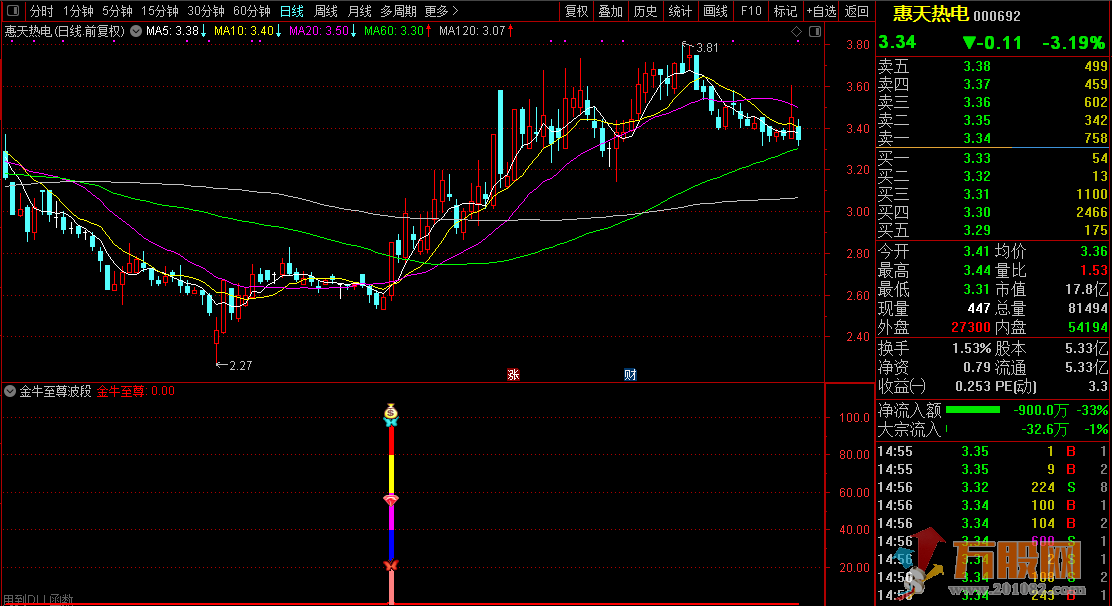The width and height of the screenshot is (1112, 606).
Task: Click the red butterfly marker icon
Action: 391,567
